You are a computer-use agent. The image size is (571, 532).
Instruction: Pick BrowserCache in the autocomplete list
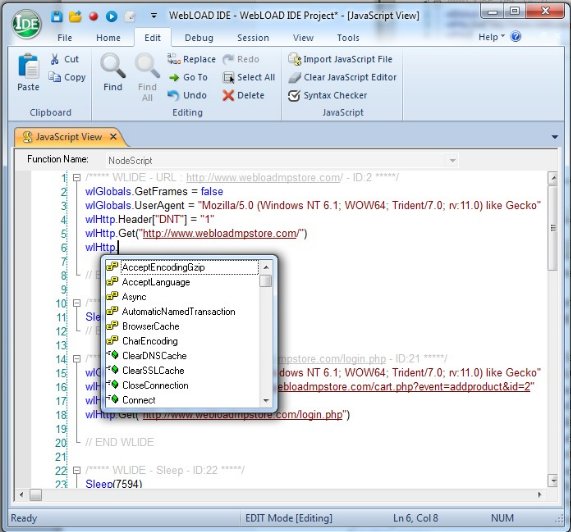[182, 326]
